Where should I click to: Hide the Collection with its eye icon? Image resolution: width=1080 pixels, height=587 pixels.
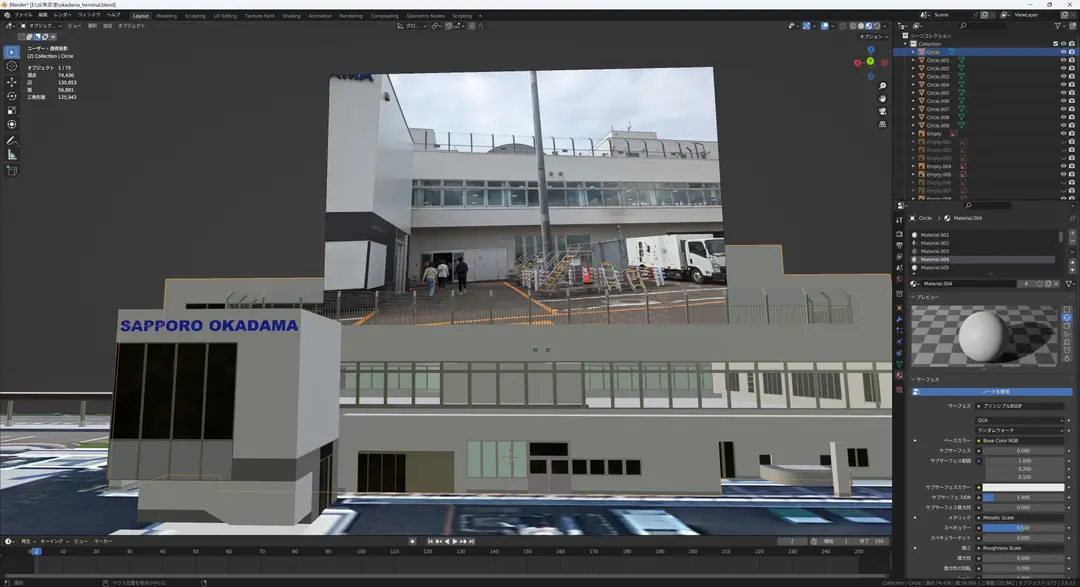1063,43
